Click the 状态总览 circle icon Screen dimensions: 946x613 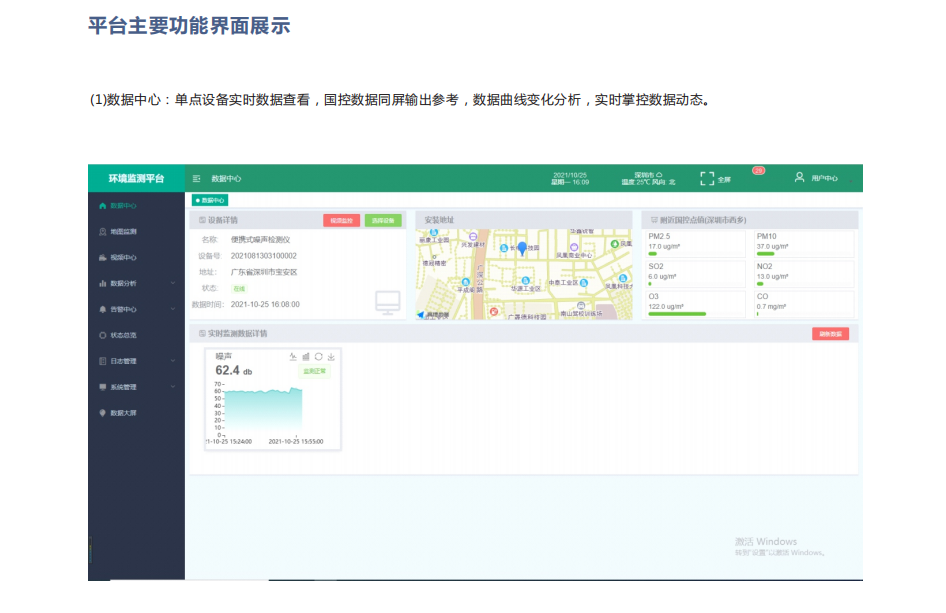(103, 335)
